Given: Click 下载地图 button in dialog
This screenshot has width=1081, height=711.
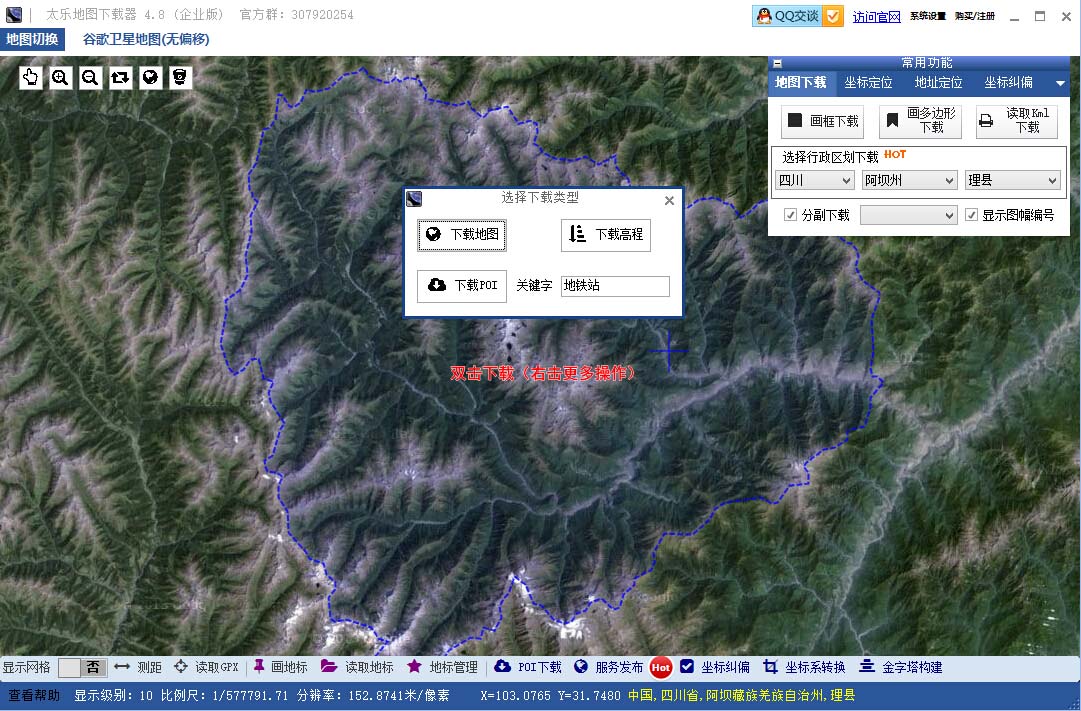Looking at the screenshot, I should coord(462,234).
